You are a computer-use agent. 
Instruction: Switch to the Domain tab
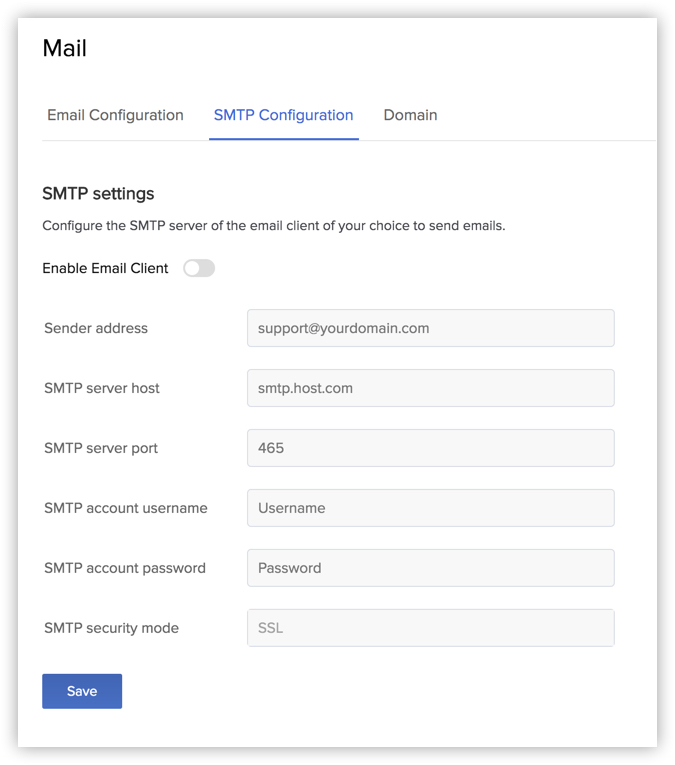[410, 115]
